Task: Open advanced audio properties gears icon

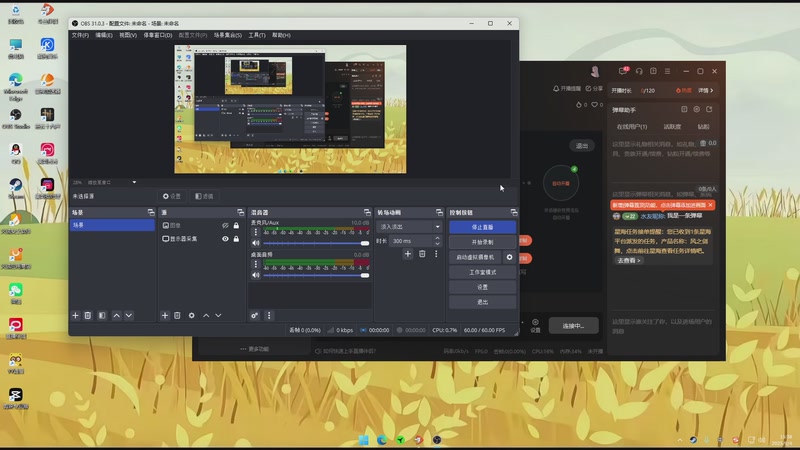Action: pos(255,316)
